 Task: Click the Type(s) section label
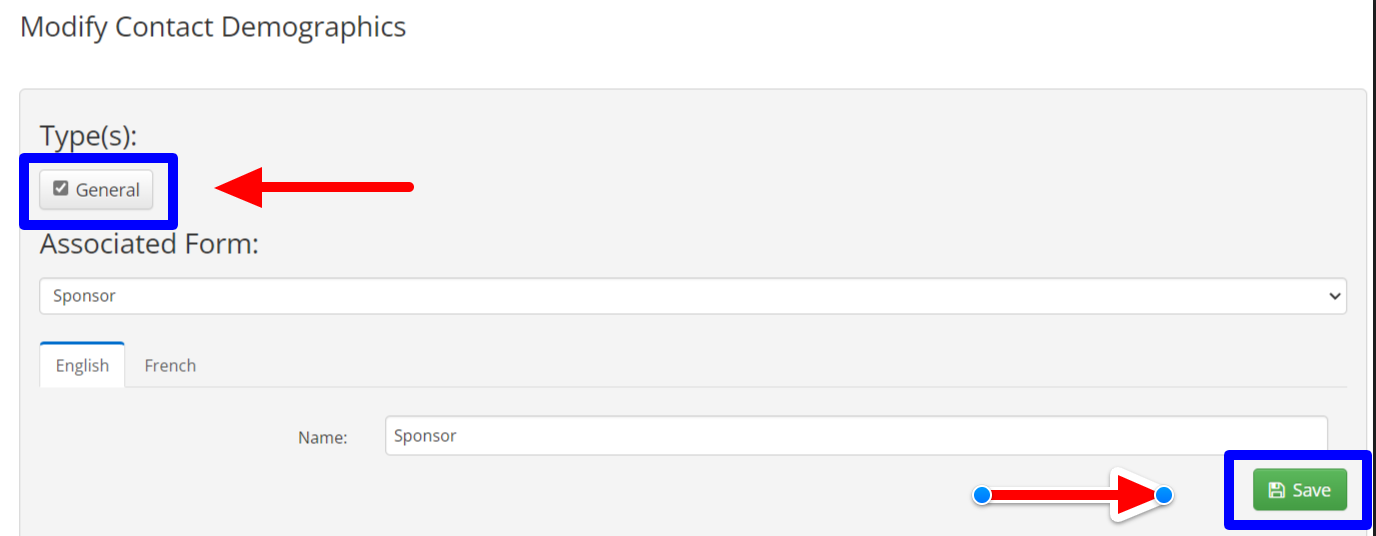88,136
